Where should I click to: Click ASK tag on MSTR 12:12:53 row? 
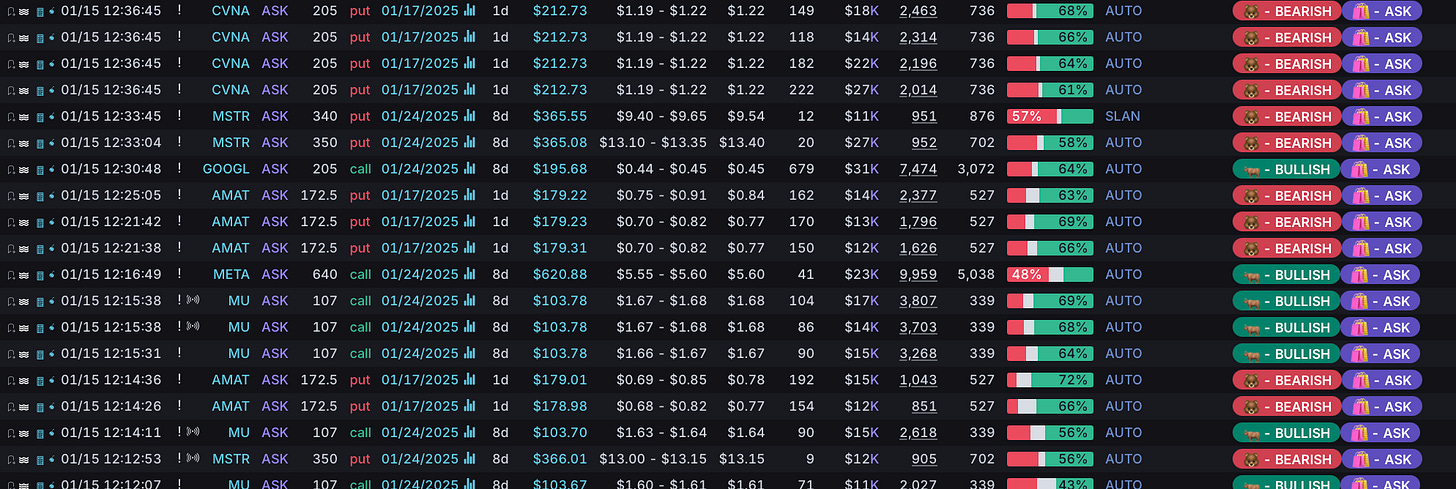coord(1381,459)
